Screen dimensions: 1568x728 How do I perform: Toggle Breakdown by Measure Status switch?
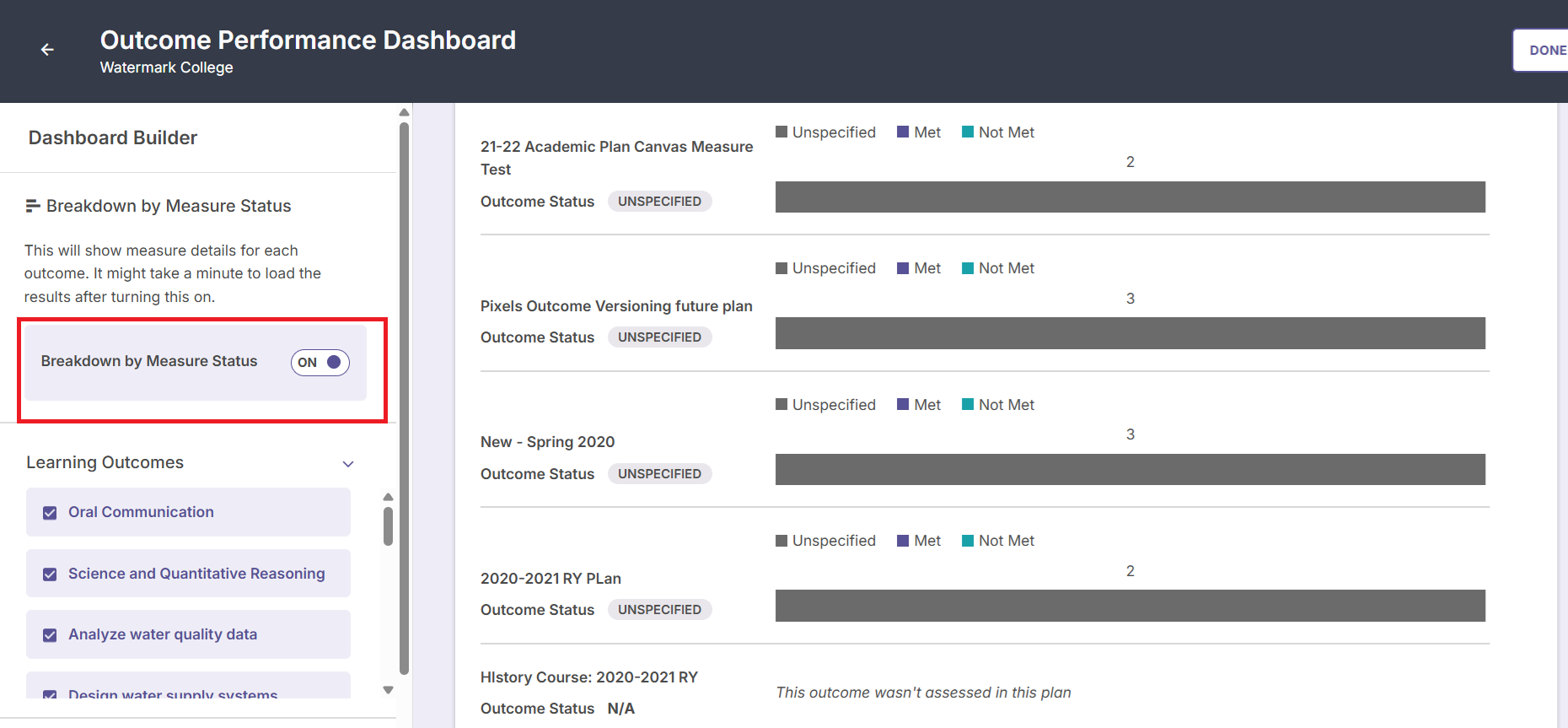[x=320, y=362]
